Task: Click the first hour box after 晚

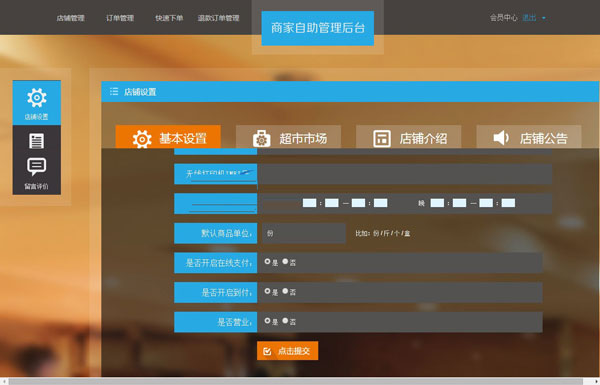Action: (437, 203)
